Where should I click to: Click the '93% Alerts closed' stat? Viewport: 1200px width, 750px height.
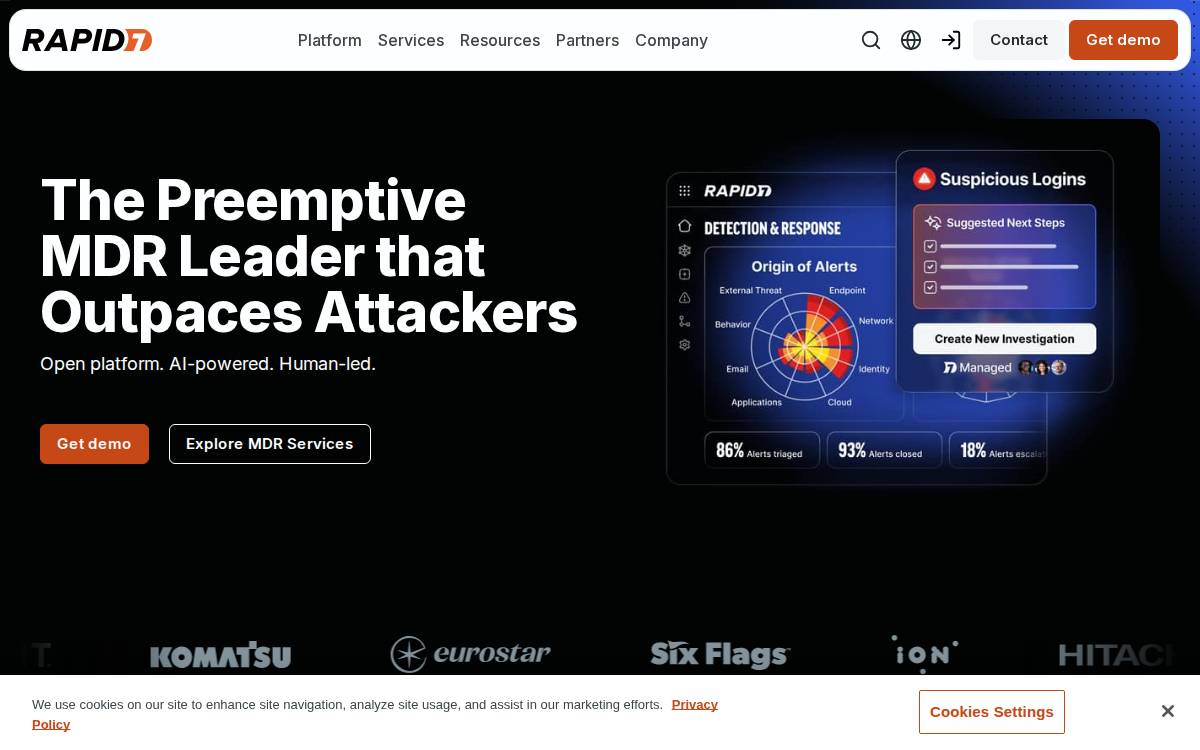tap(884, 450)
